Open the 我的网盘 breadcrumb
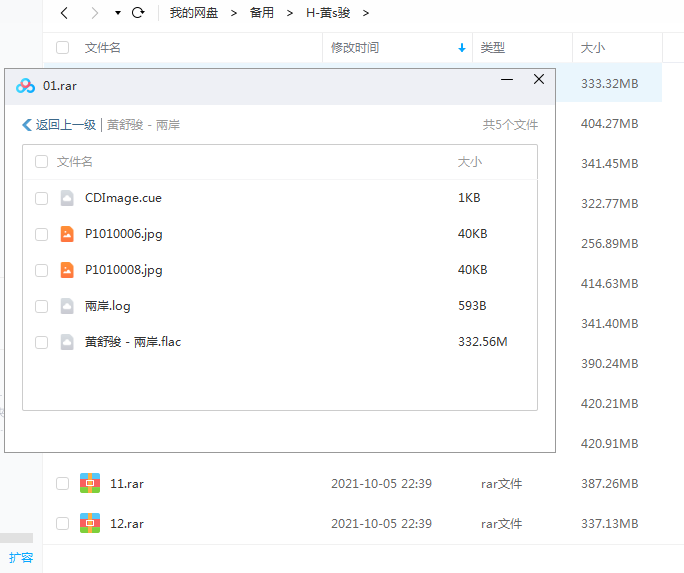 pyautogui.click(x=194, y=13)
